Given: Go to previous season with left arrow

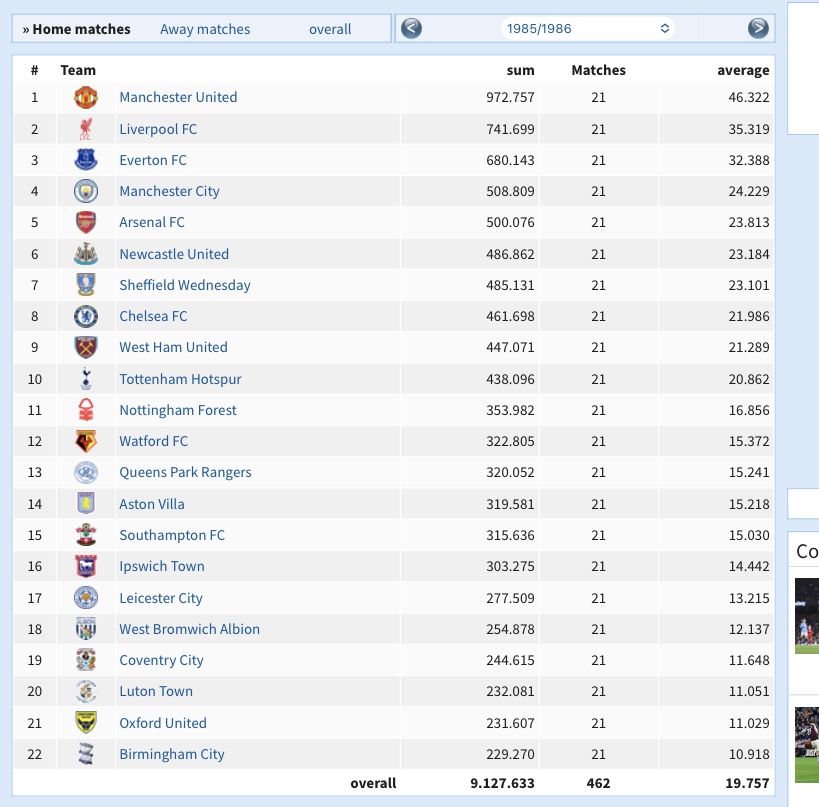Looking at the screenshot, I should [x=412, y=28].
